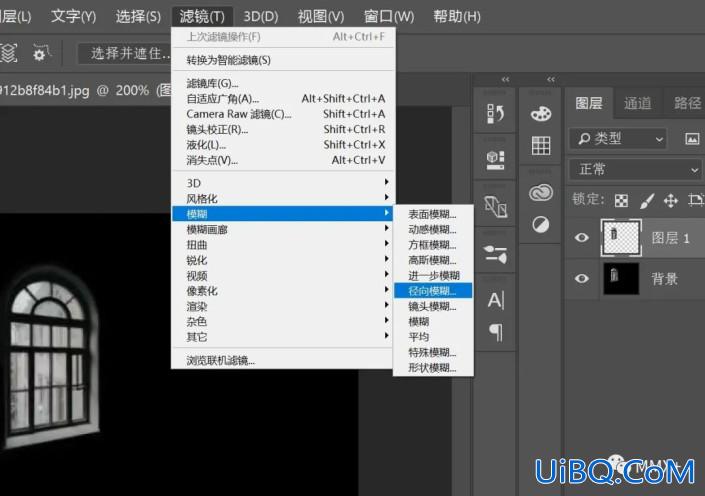The image size is (705, 496).
Task: Click the brush settings gear icon in options bar
Action: 41,53
